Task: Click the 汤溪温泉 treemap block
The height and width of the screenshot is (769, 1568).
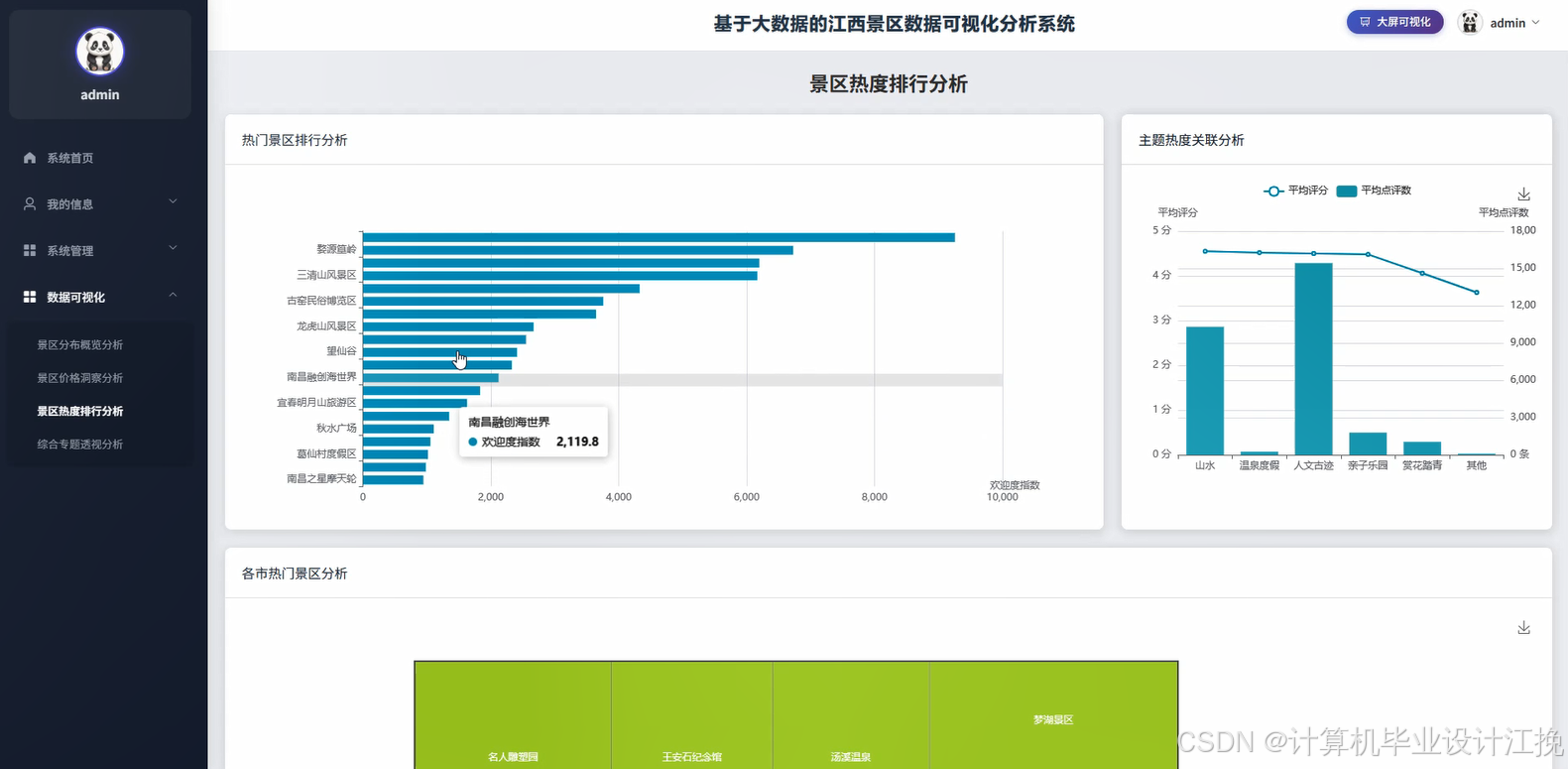Action: click(851, 715)
